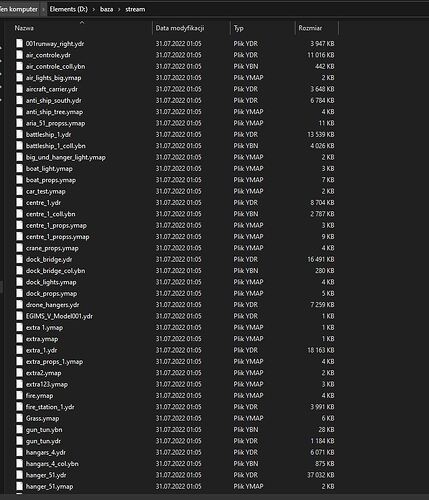Click the file icon next to air_controle.ydr

tap(20, 55)
